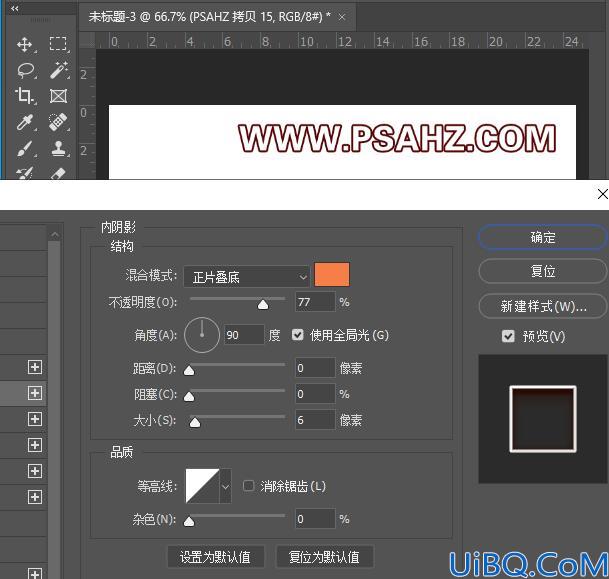This screenshot has width=609, height=579.
Task: Click the style preview thumbnail
Action: [543, 419]
